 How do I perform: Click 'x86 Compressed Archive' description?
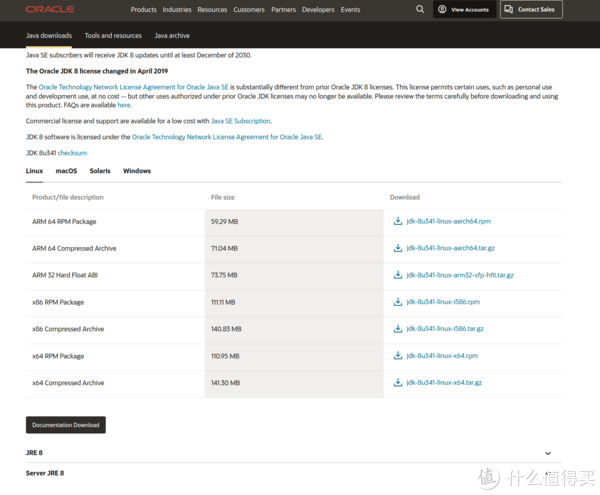pos(68,329)
